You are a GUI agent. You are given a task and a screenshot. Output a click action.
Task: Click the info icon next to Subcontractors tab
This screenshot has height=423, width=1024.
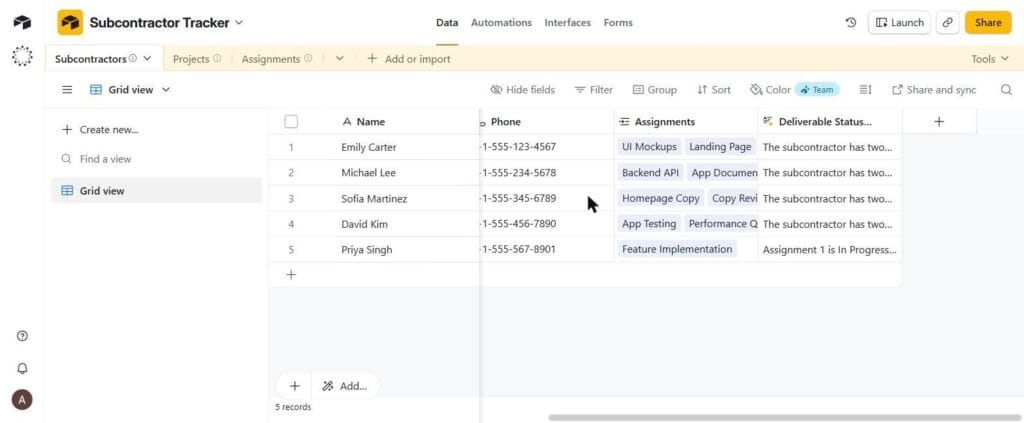[x=133, y=59]
